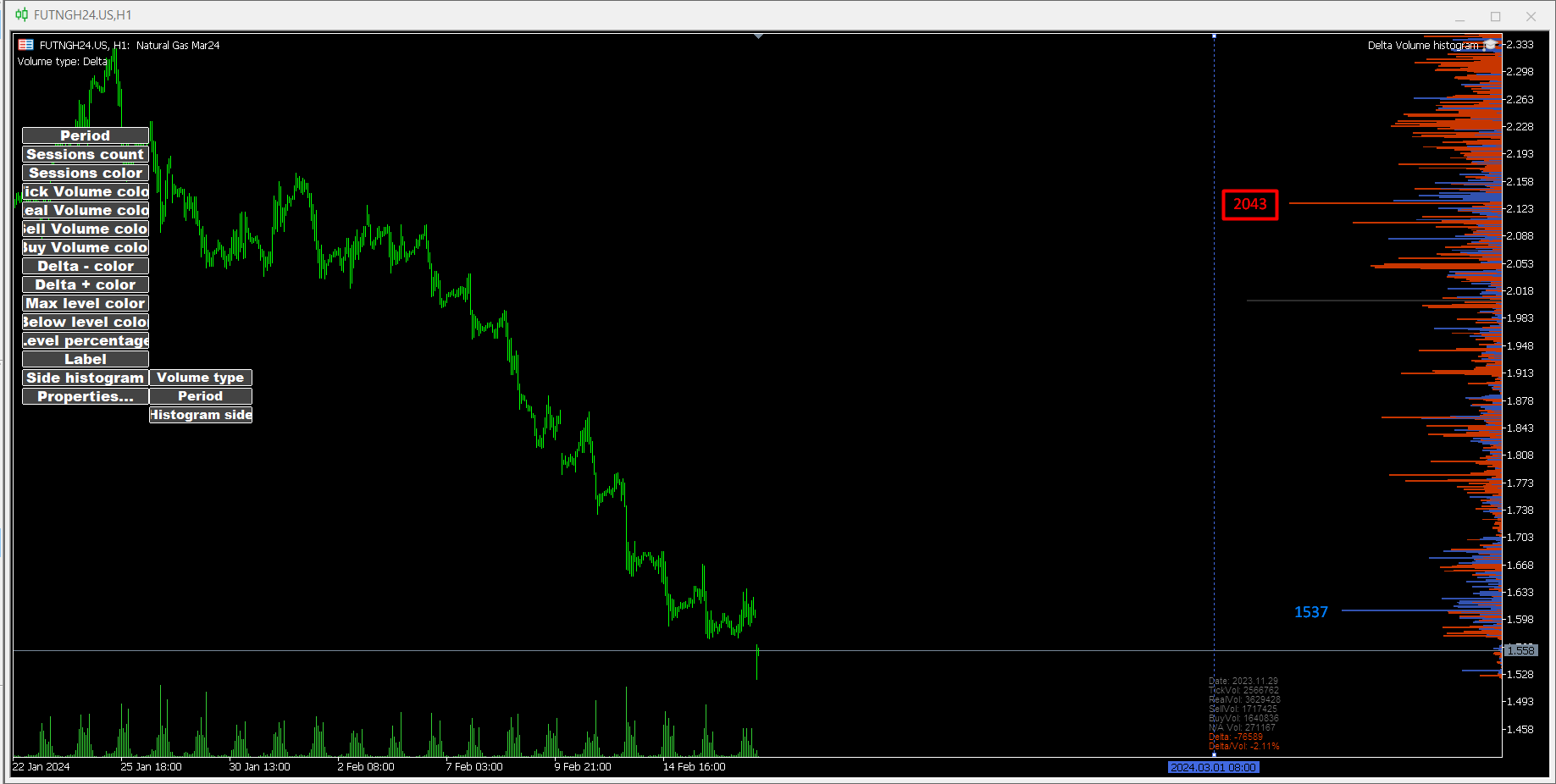The image size is (1556, 784).
Task: Open the Tick Volume color setting
Action: pos(86,191)
